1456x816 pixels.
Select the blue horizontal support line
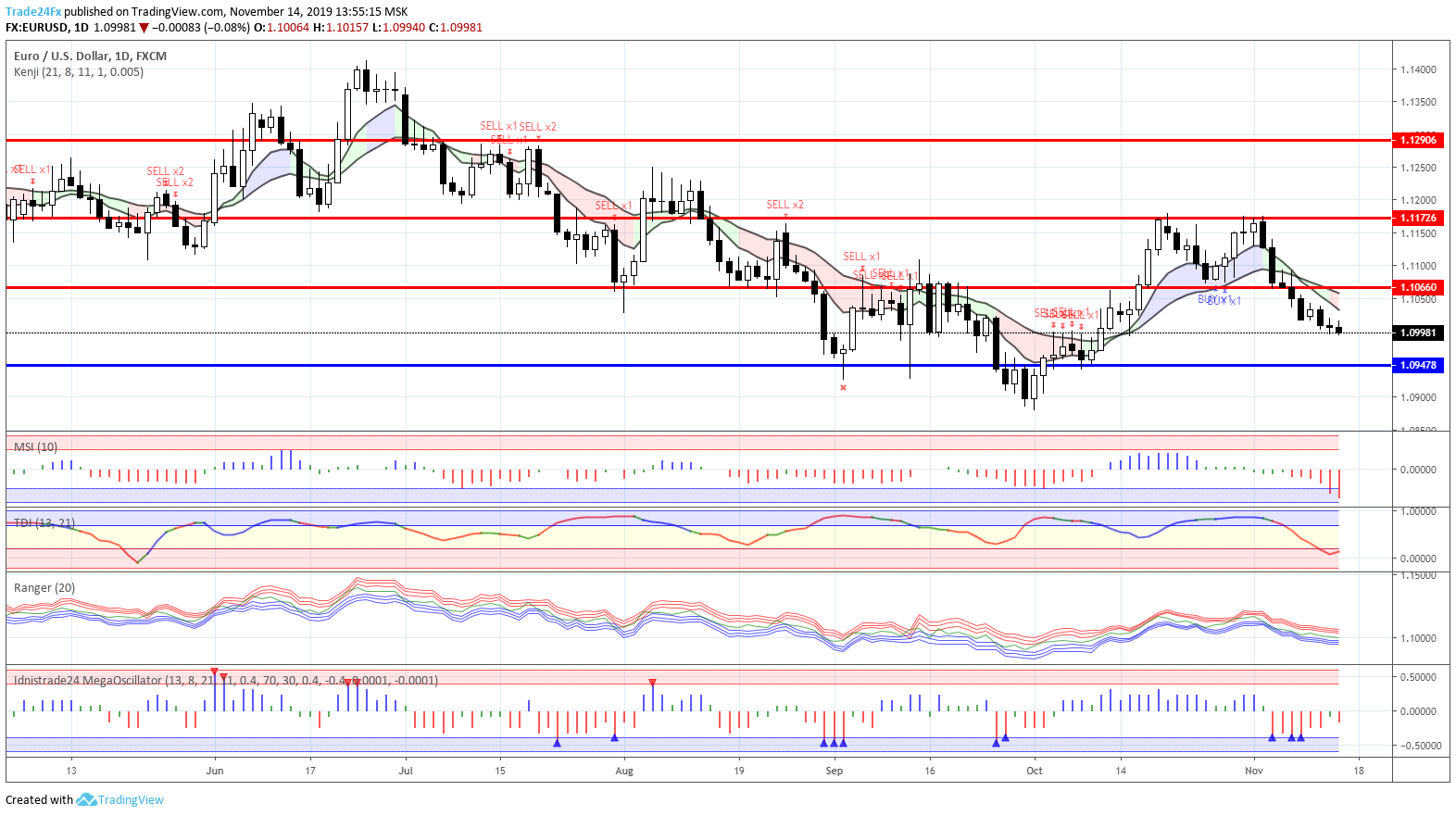pos(698,366)
